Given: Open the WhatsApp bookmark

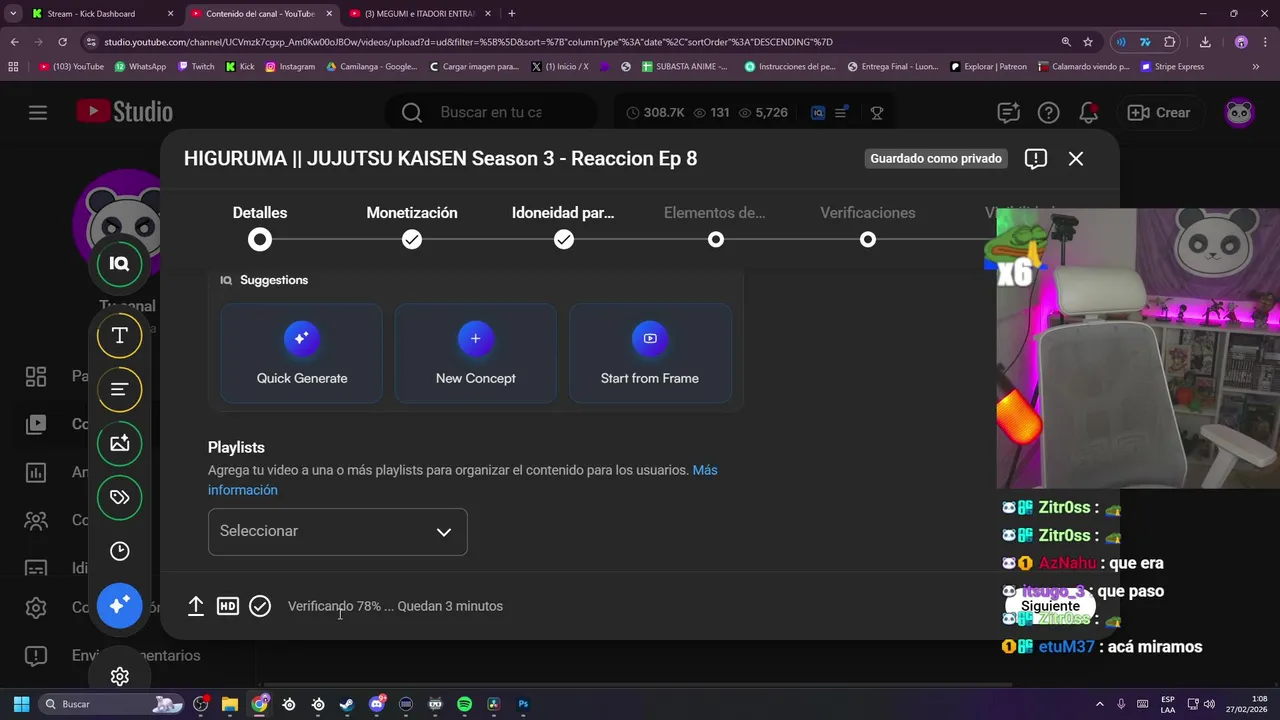Looking at the screenshot, I should pos(140,67).
